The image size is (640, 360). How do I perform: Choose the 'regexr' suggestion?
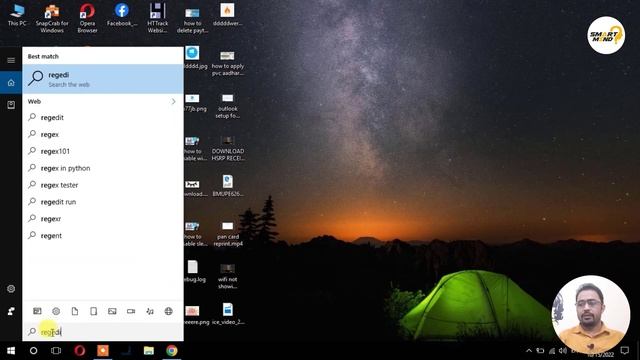coord(103,219)
